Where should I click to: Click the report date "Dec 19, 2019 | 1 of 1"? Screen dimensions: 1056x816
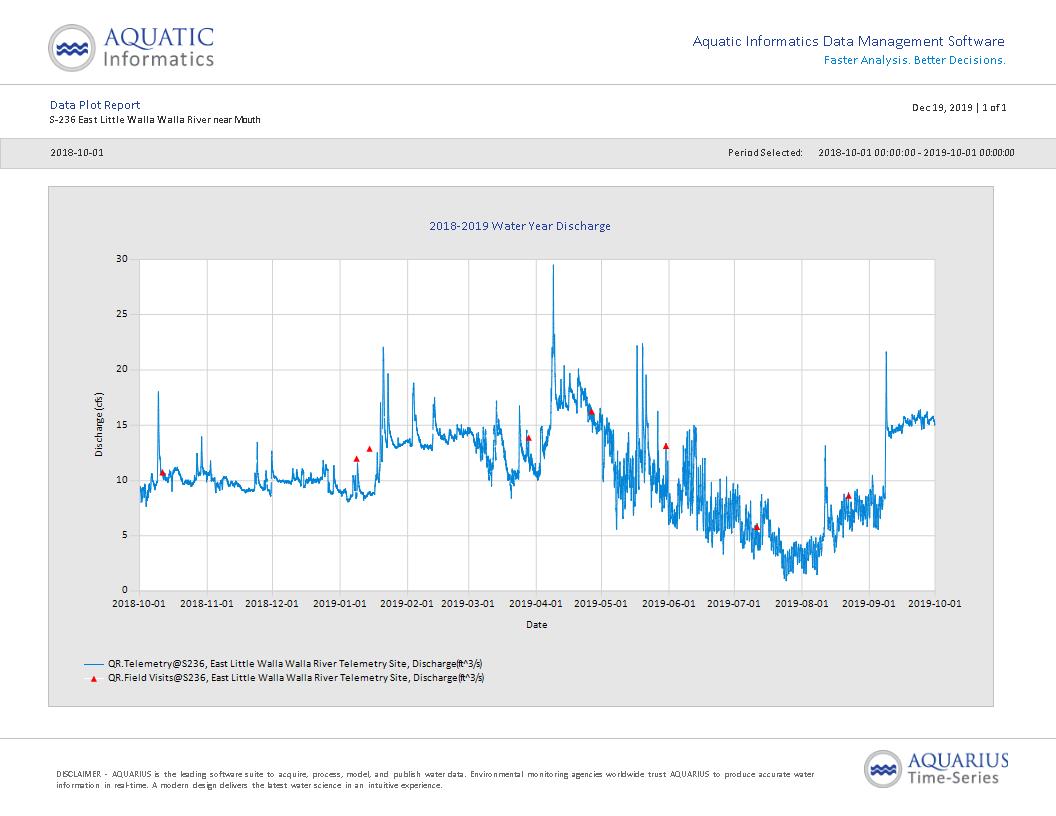pos(959,108)
